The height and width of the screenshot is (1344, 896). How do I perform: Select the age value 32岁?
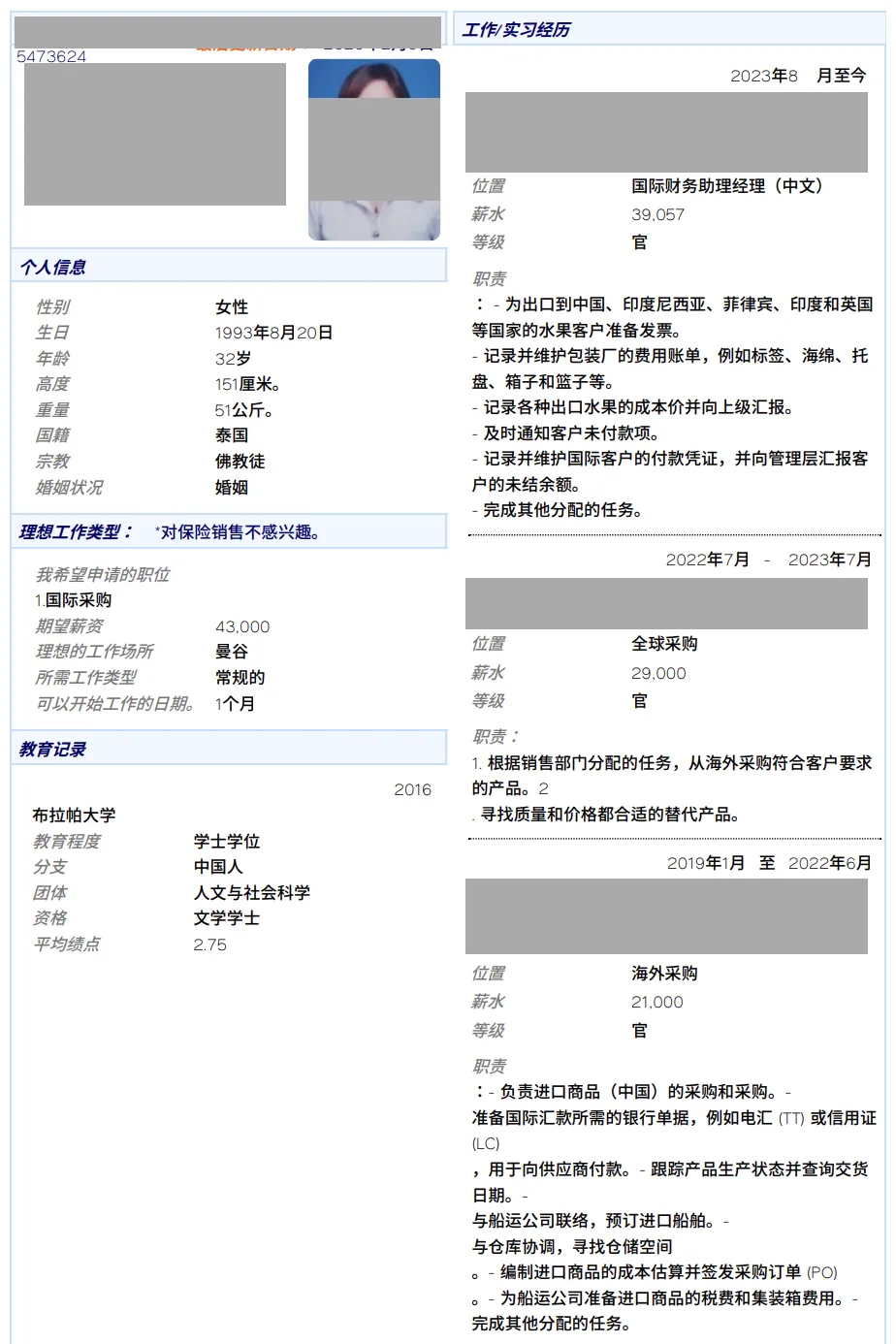point(233,359)
